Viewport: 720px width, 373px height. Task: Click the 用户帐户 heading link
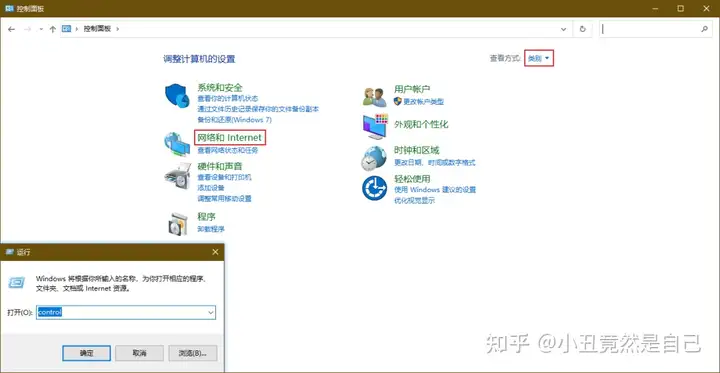click(x=412, y=89)
